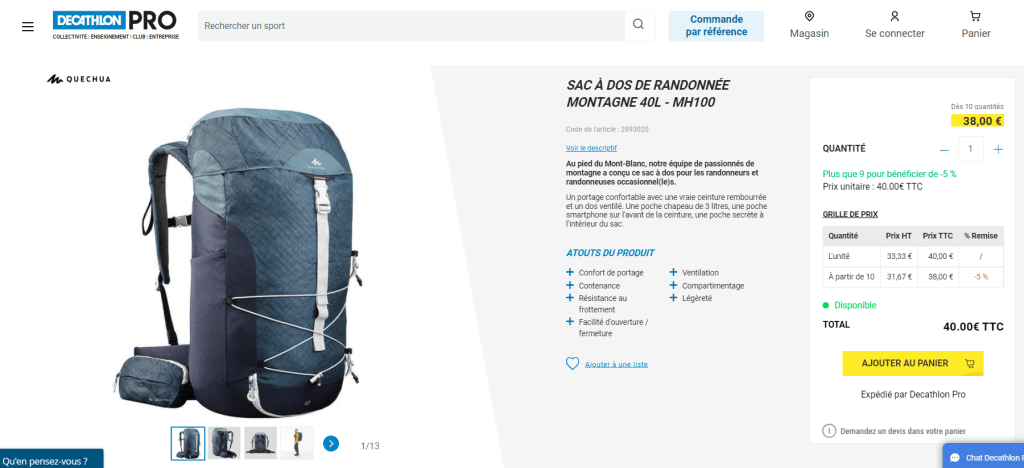Click Commande par référence button
The height and width of the screenshot is (468, 1024).
[716, 25]
